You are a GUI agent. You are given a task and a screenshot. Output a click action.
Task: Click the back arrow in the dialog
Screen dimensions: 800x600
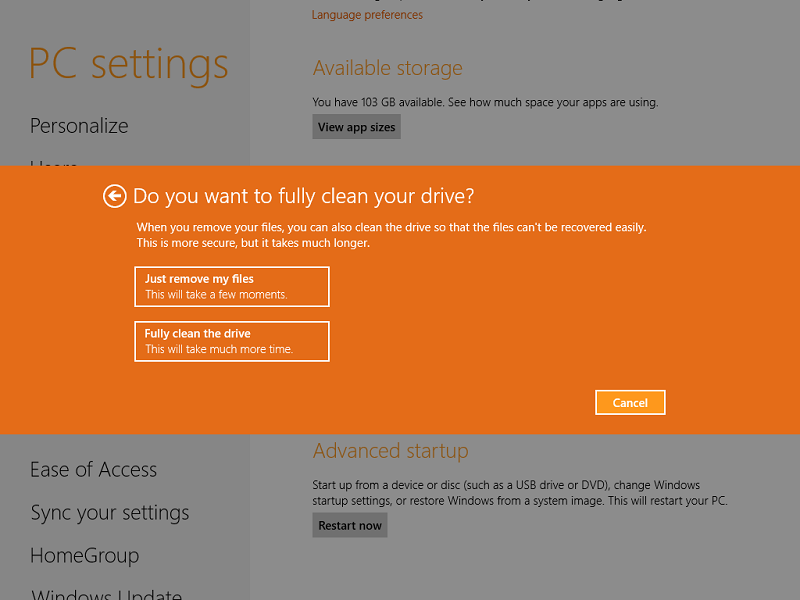coord(114,196)
